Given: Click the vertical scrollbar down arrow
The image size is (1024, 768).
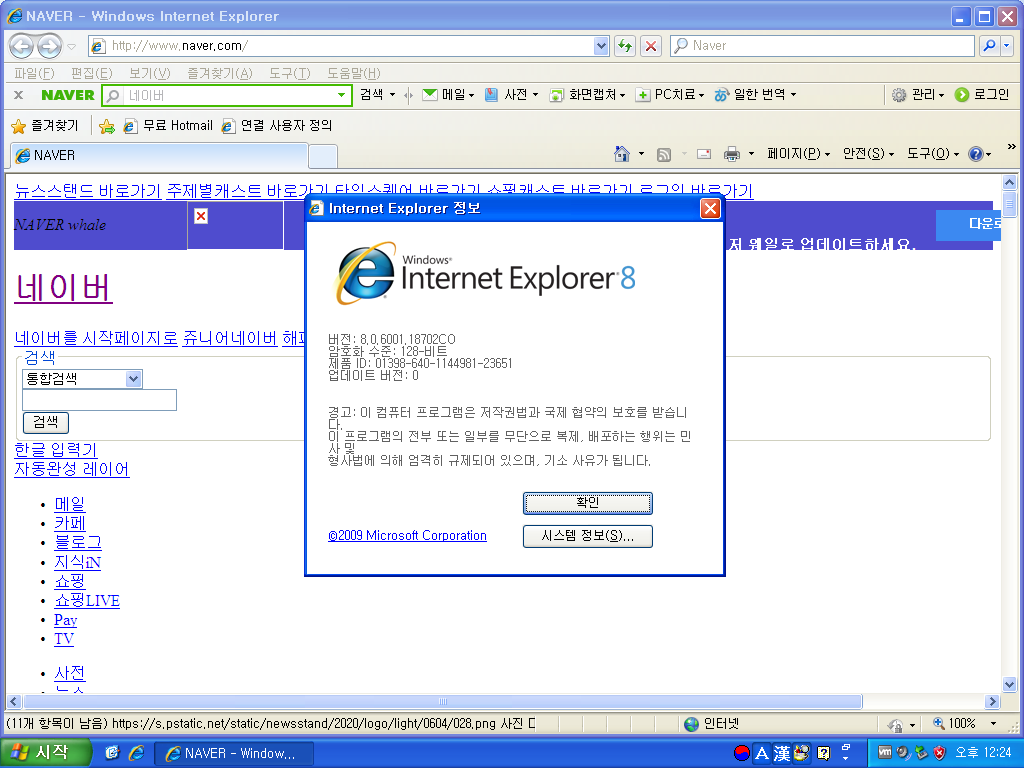Looking at the screenshot, I should 1010,684.
